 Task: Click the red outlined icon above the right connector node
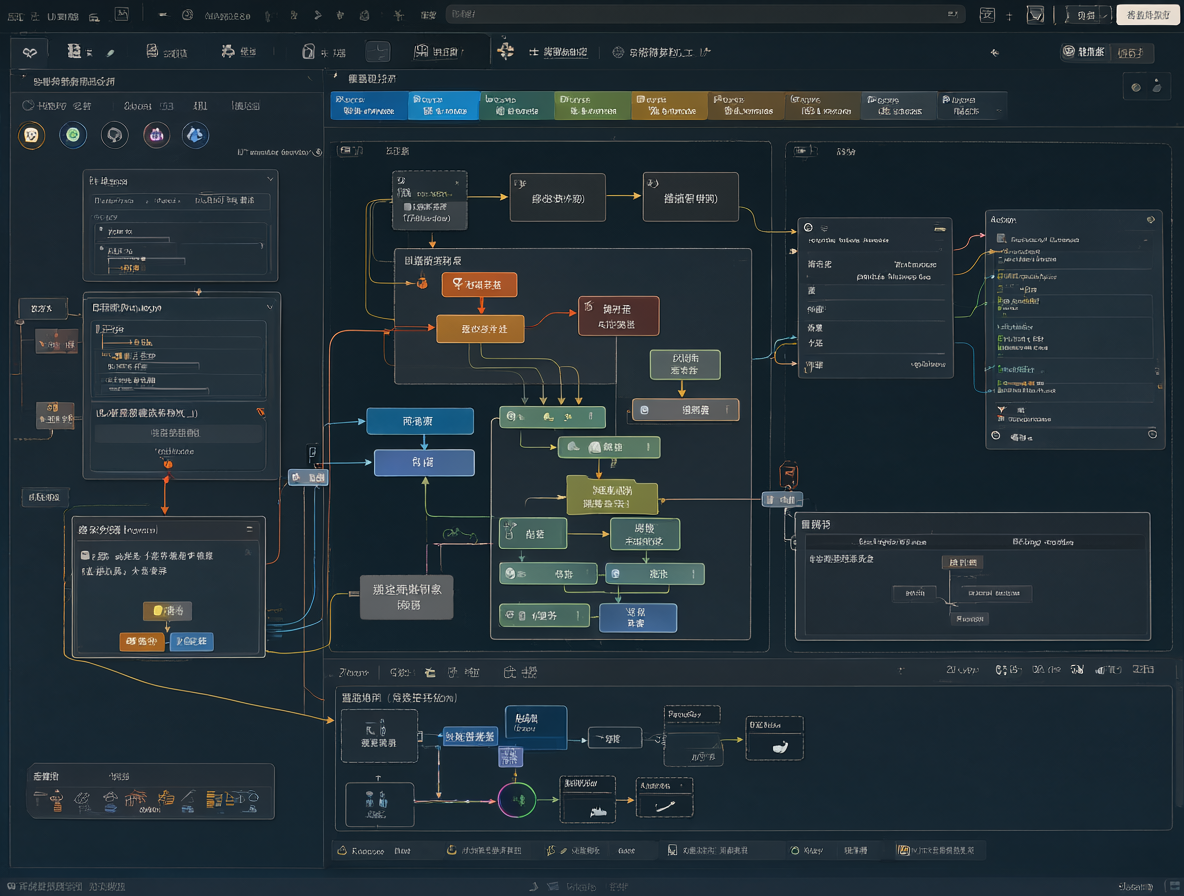coord(788,475)
